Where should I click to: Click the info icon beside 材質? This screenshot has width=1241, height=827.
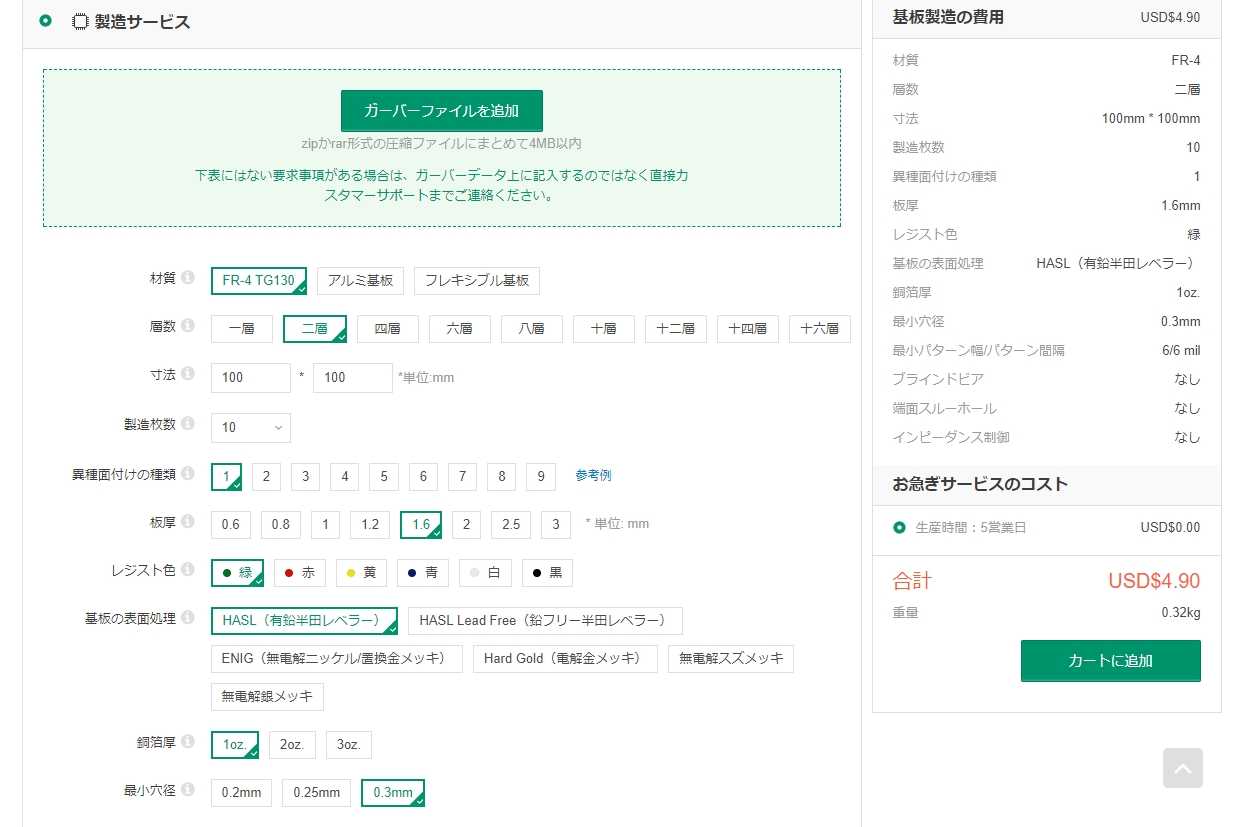[x=188, y=279]
